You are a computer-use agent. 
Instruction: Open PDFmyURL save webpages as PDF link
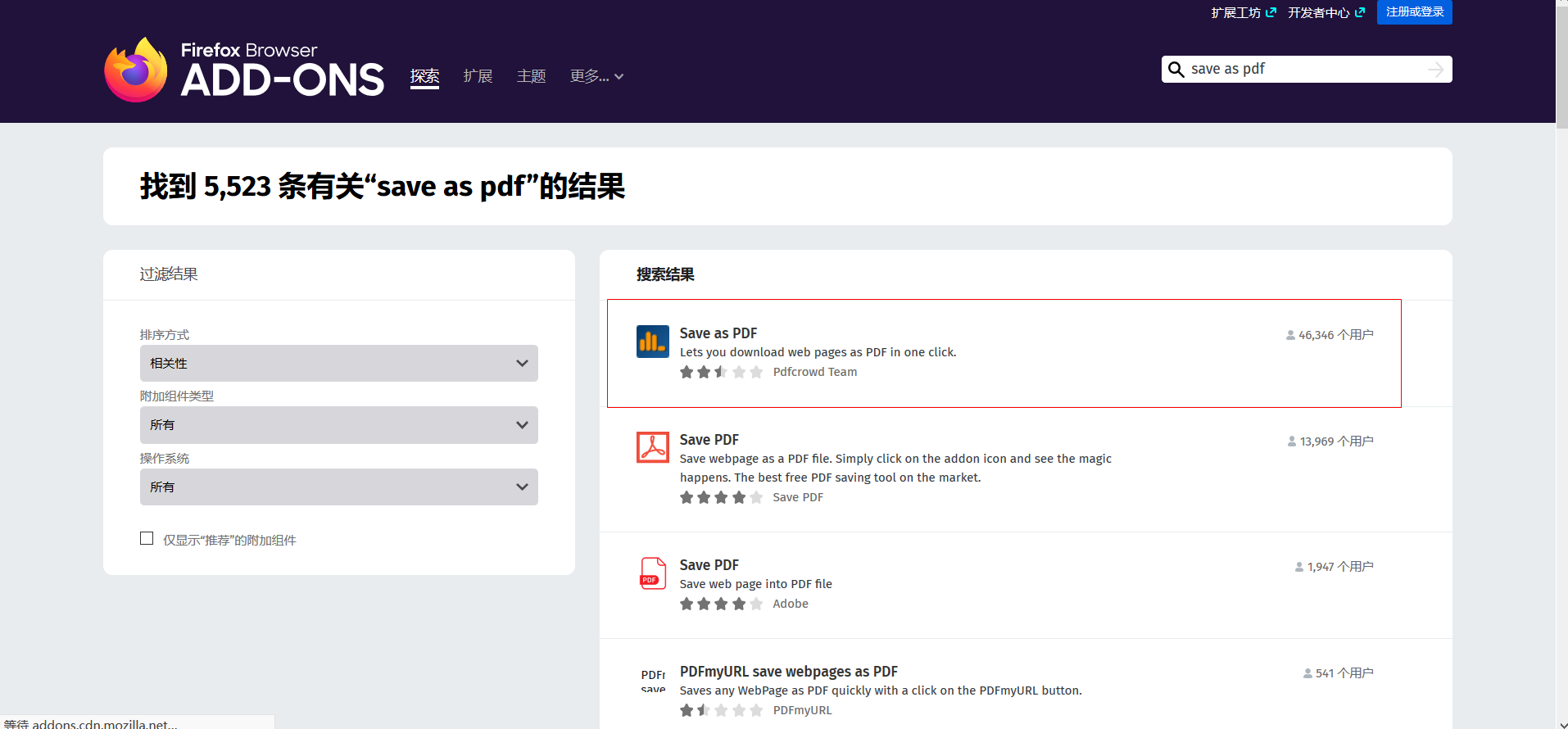(x=789, y=672)
